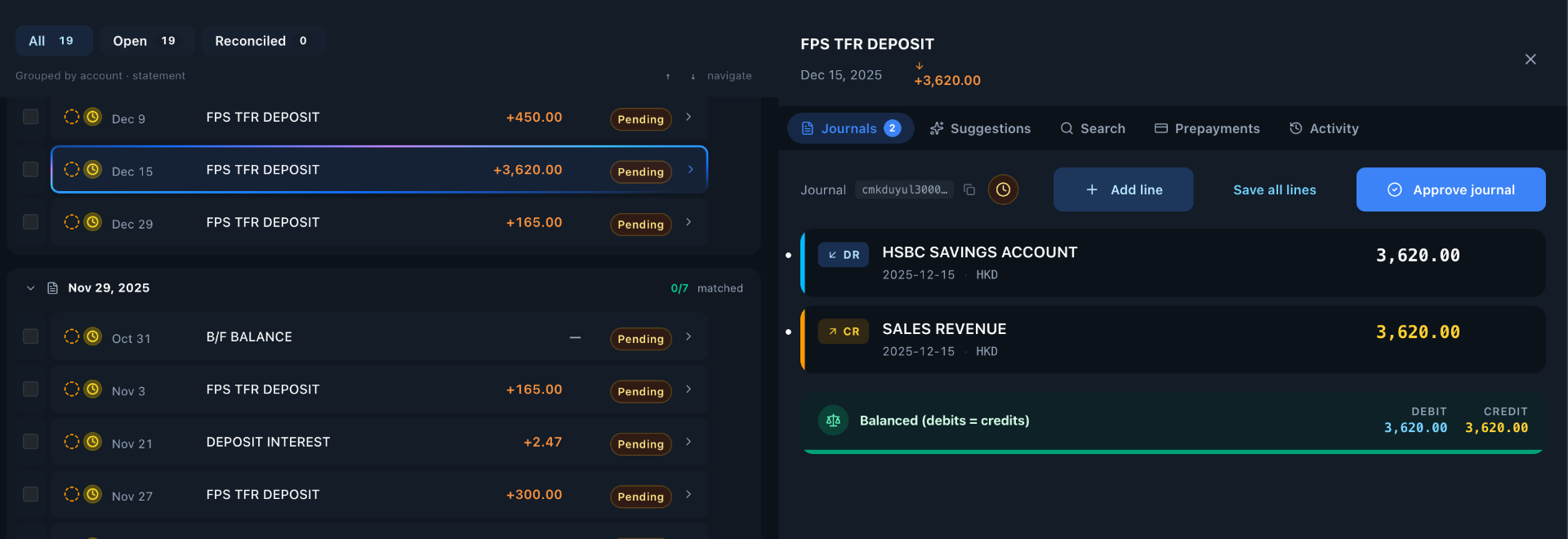Screen dimensions: 1568x539
Task: Click the DR badge on HSBC Savings line
Action: pos(844,255)
